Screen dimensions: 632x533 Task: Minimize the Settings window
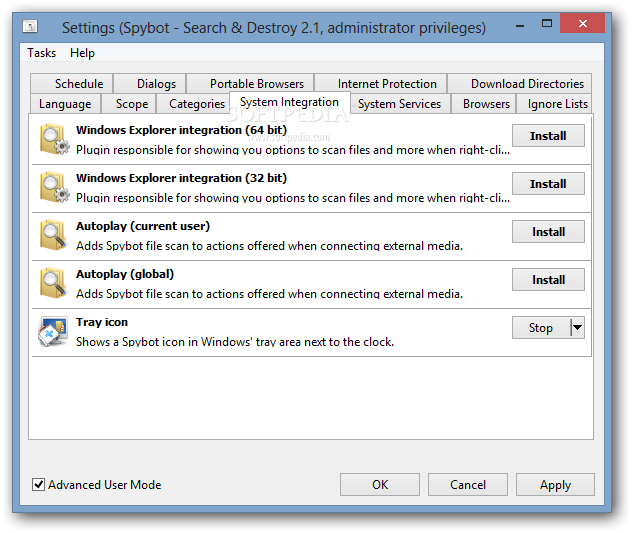click(520, 25)
